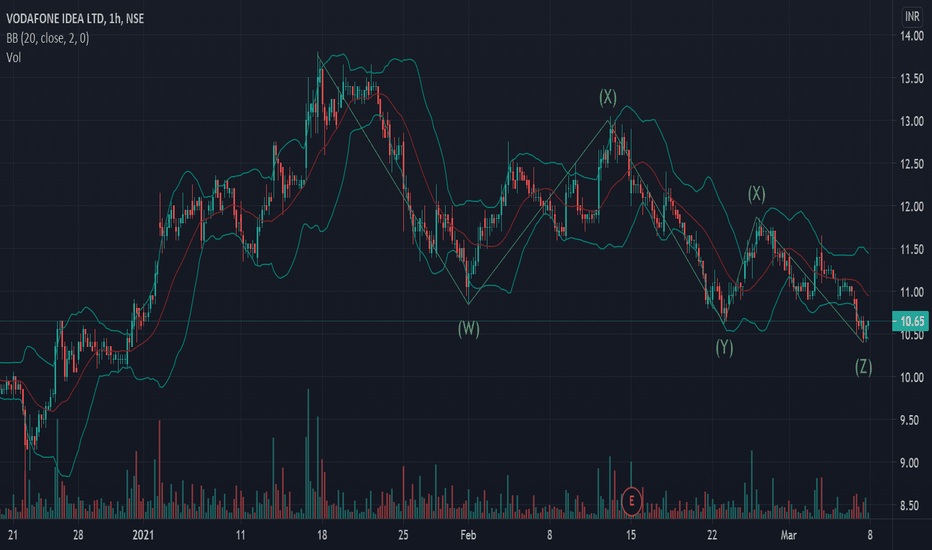Viewport: 932px width, 550px height.
Task: Click the 10.65 current price label
Action: click(x=910, y=322)
